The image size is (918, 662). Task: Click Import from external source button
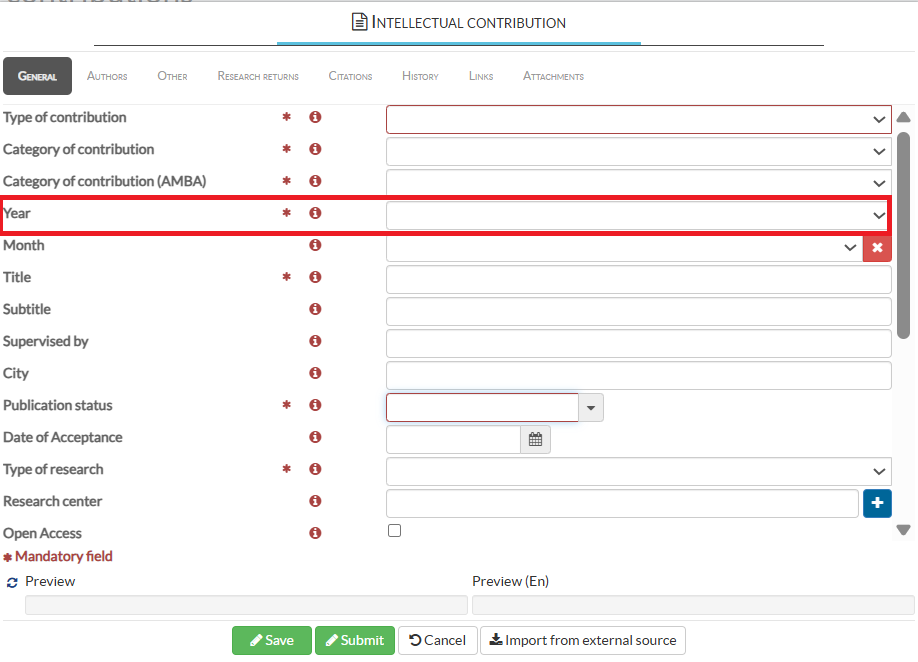click(583, 640)
